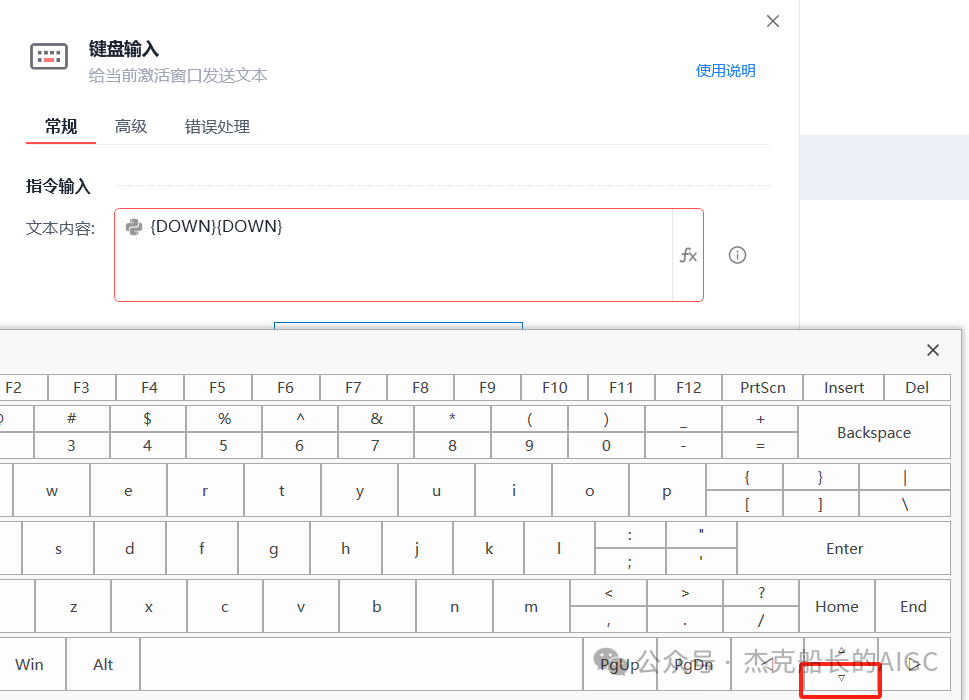
Task: Tap the PrtScn key
Action: coord(763,387)
